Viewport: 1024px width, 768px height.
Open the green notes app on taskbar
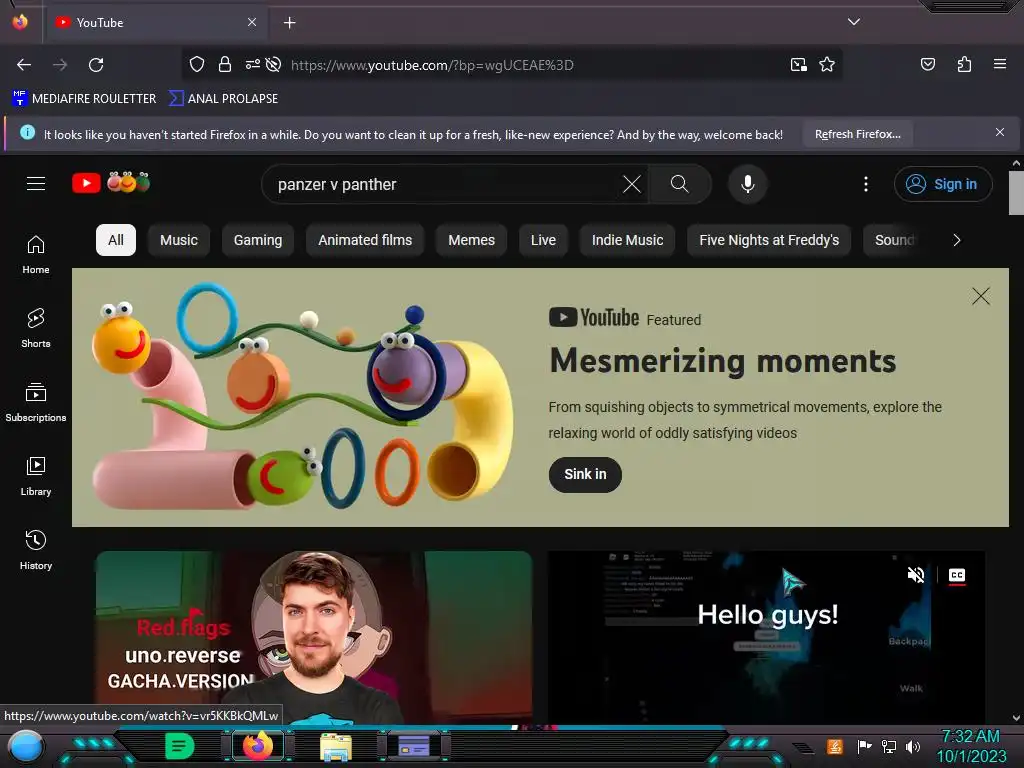(x=180, y=746)
